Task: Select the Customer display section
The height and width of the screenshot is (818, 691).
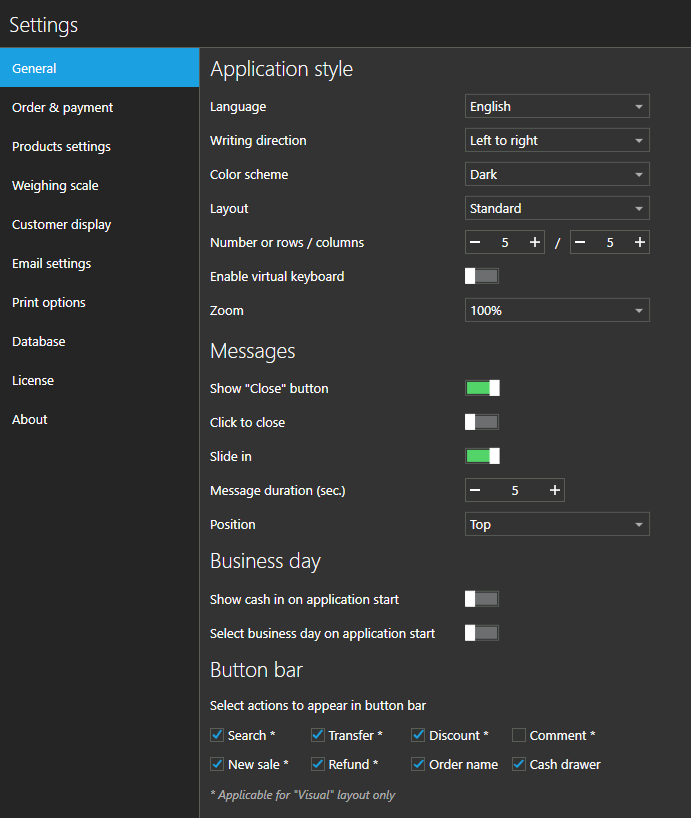Action: click(99, 224)
